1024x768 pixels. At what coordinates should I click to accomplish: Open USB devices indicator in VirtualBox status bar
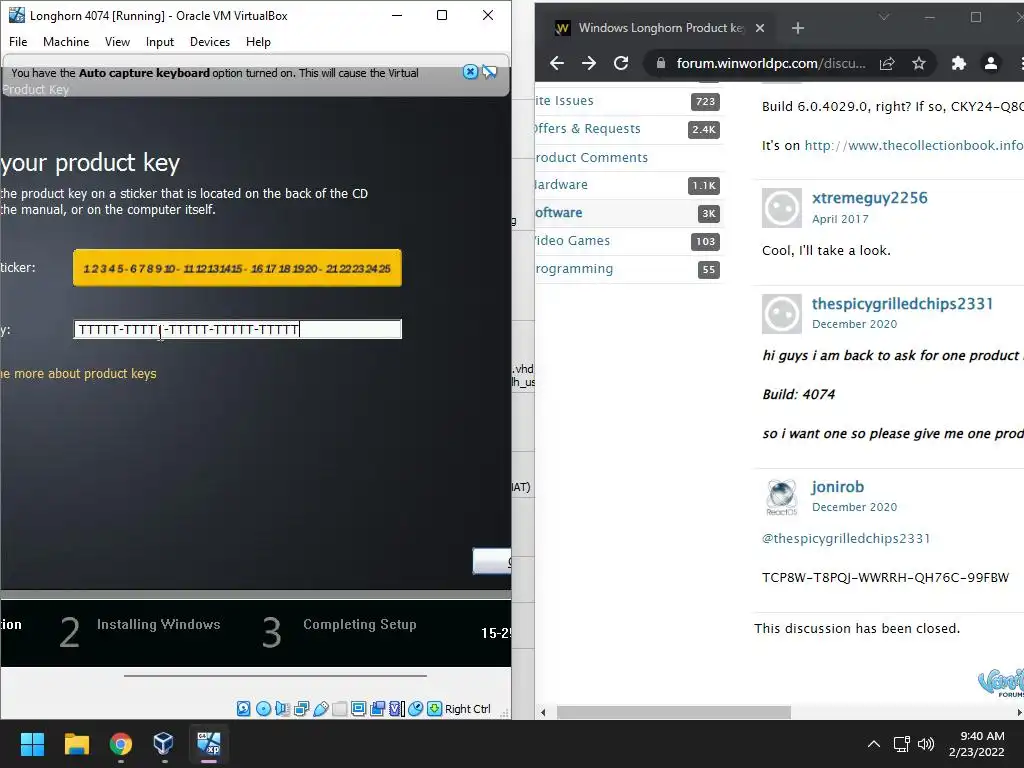click(x=321, y=709)
